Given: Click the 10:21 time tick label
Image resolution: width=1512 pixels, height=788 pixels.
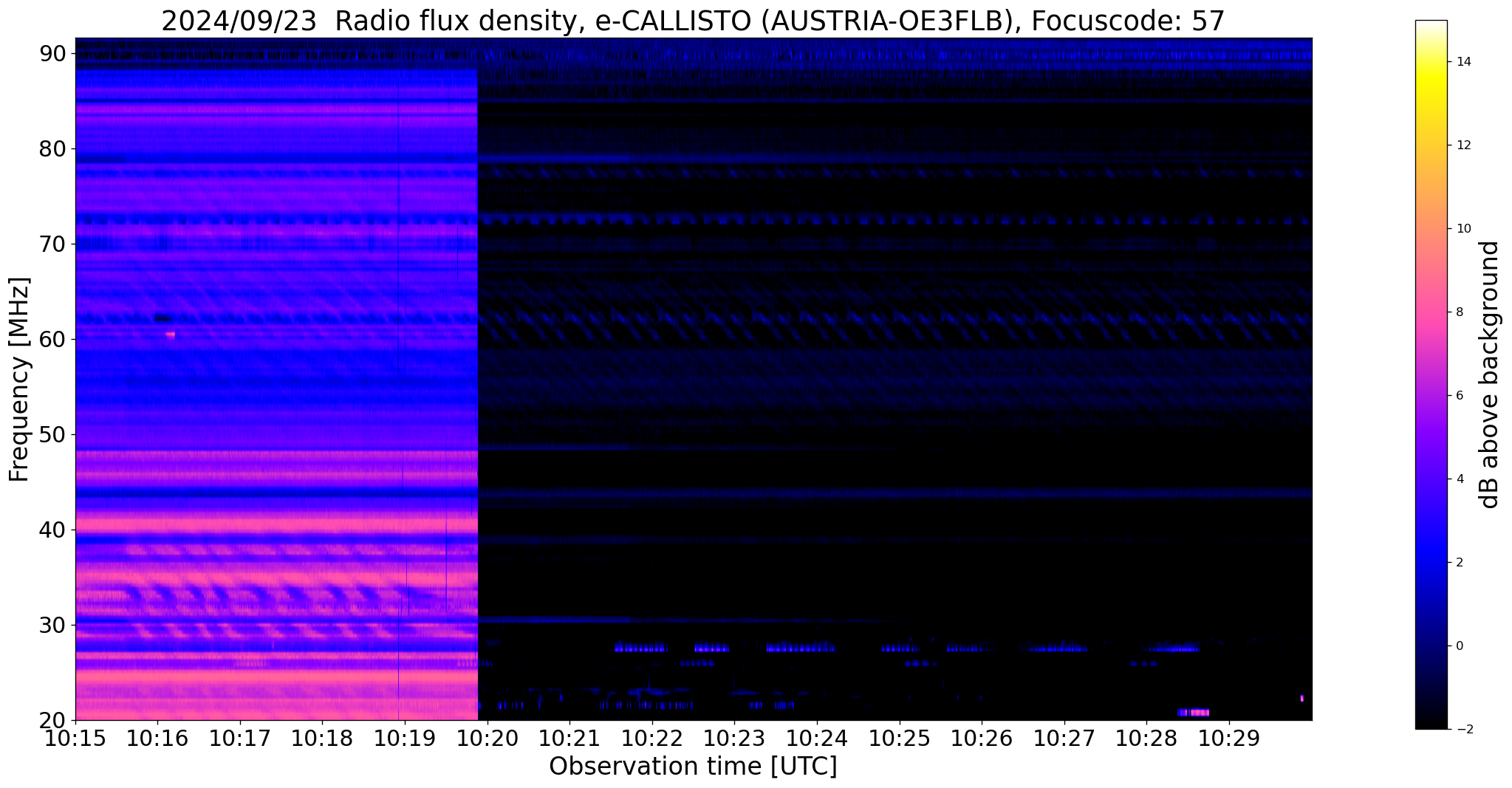Looking at the screenshot, I should 569,738.
